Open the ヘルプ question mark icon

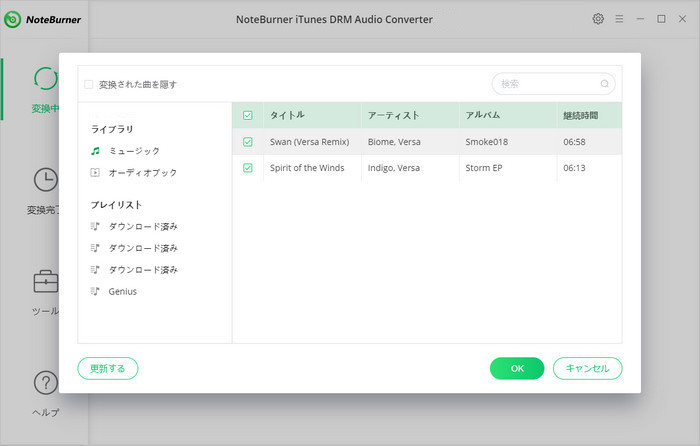[46, 383]
